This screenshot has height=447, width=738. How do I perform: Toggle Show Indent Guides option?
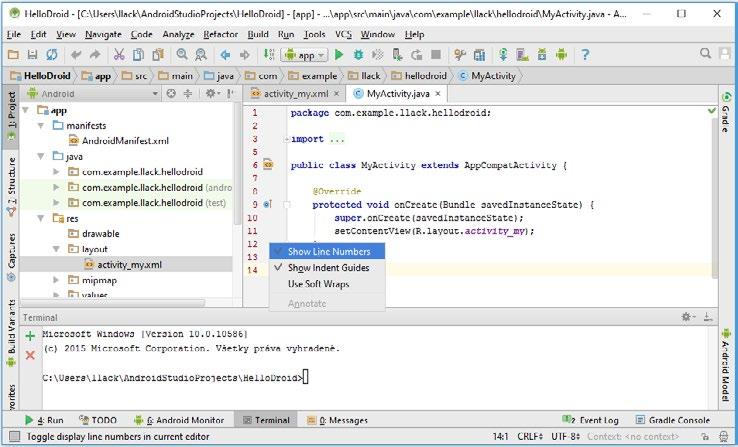(327, 268)
